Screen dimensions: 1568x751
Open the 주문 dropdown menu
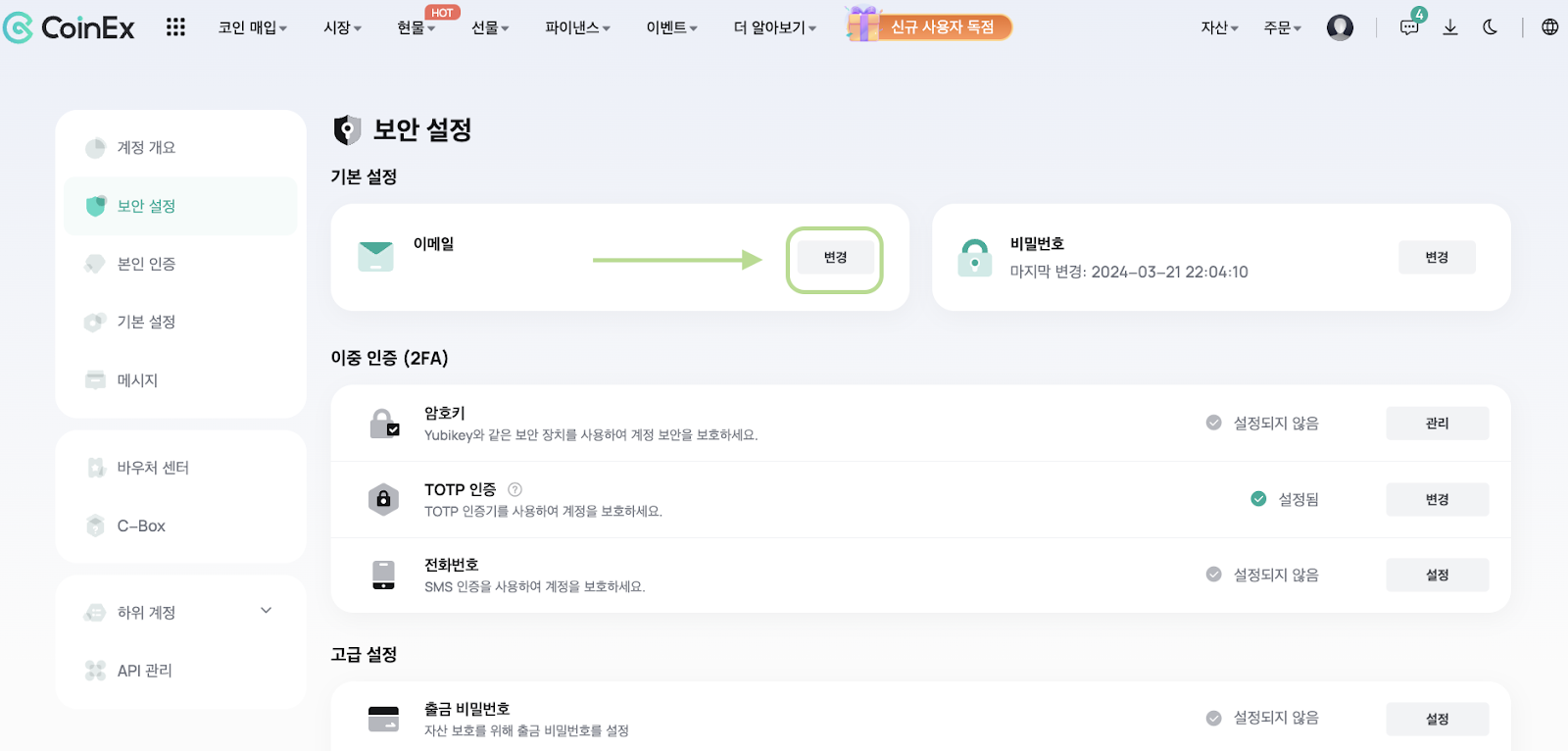1283,27
